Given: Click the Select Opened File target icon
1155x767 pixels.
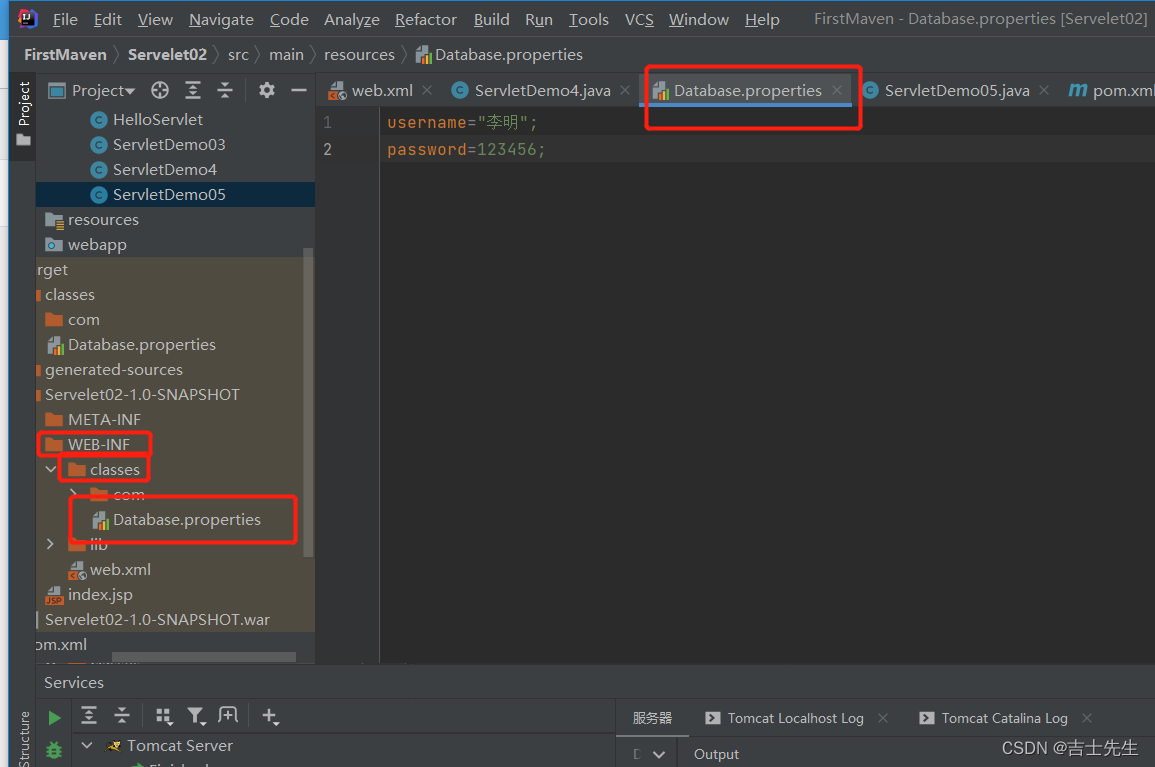Looking at the screenshot, I should (x=160, y=91).
